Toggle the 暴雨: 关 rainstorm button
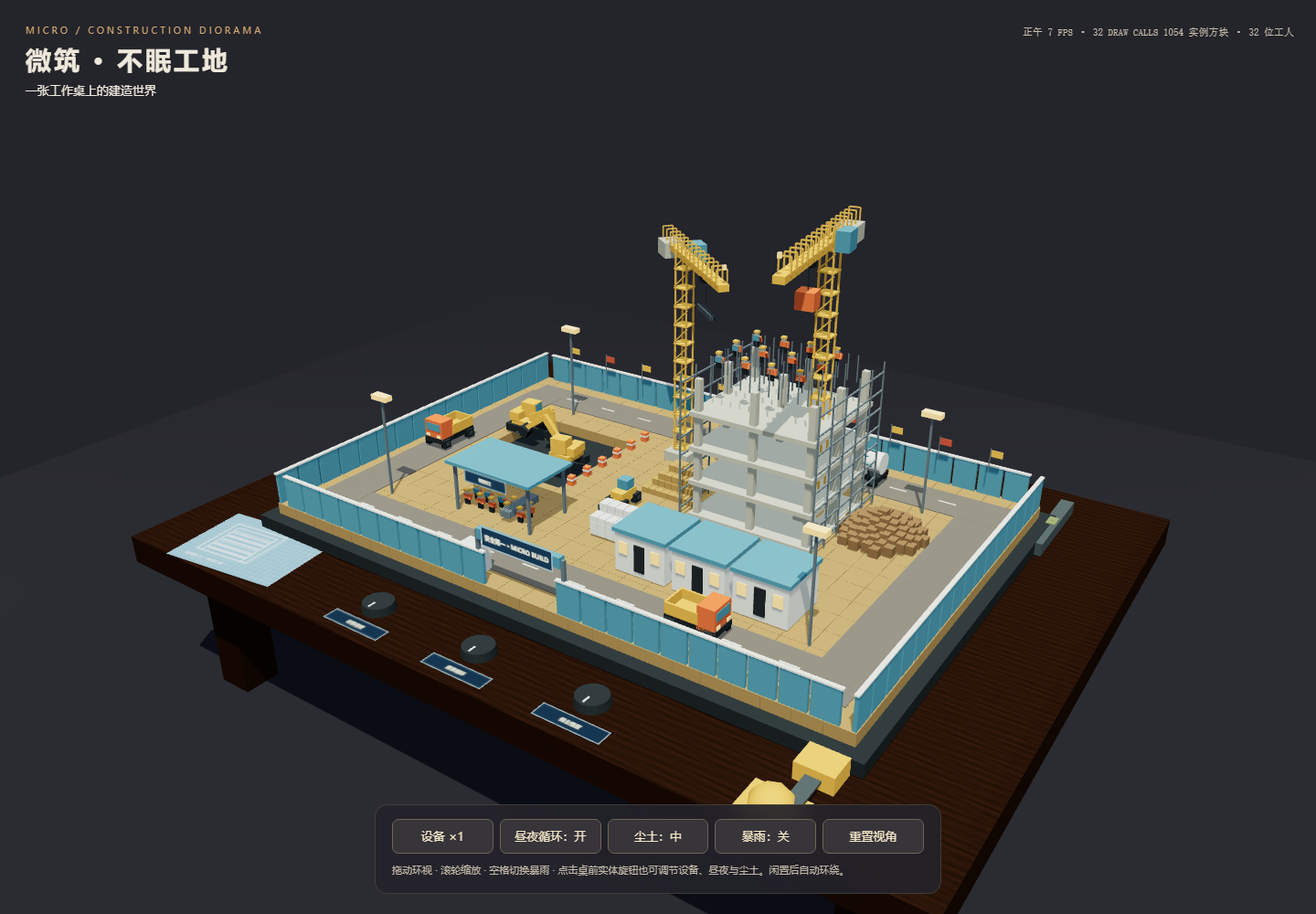The width and height of the screenshot is (1316, 914). (x=765, y=836)
